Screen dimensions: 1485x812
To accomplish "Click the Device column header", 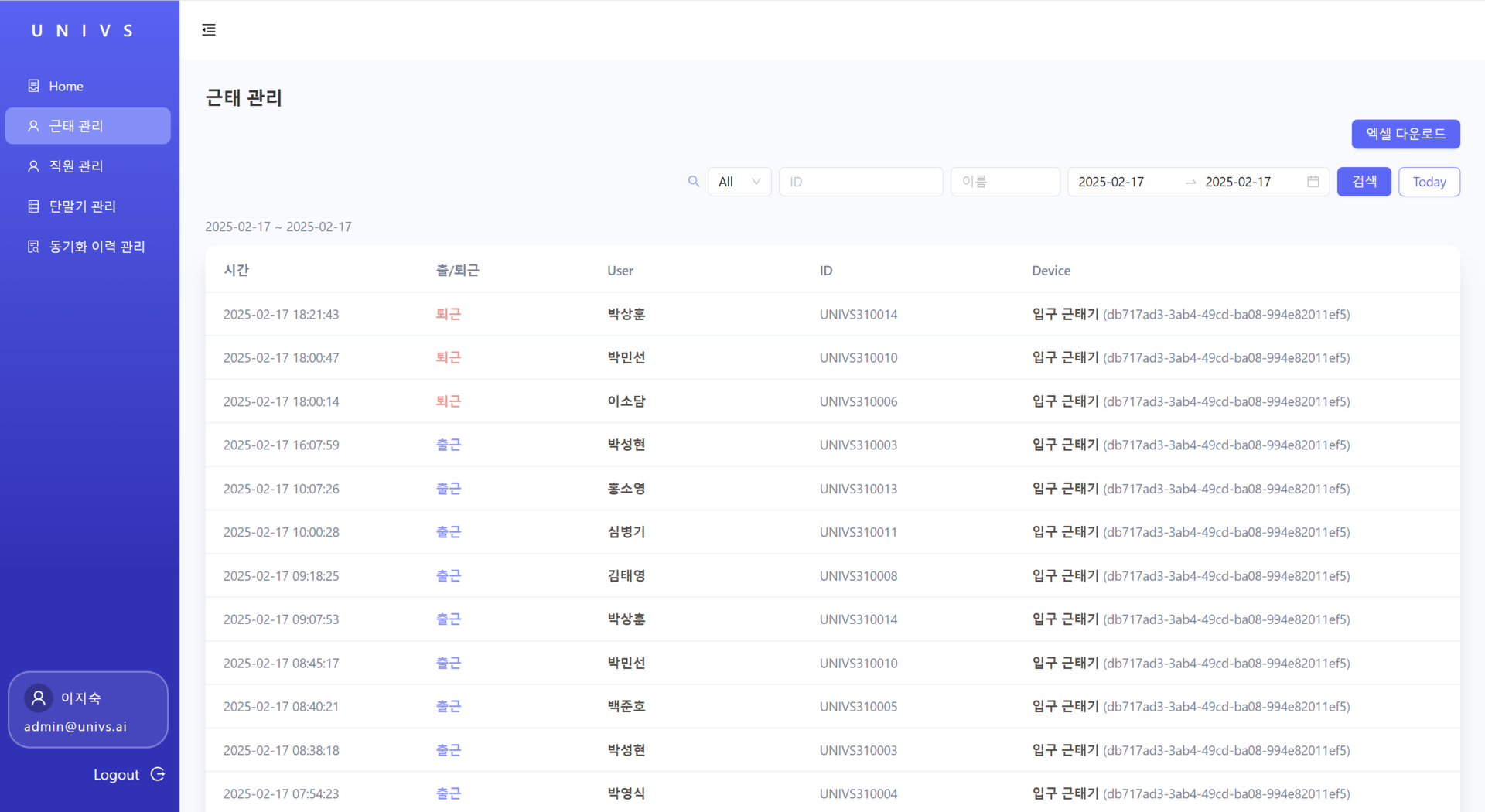I will point(1051,271).
